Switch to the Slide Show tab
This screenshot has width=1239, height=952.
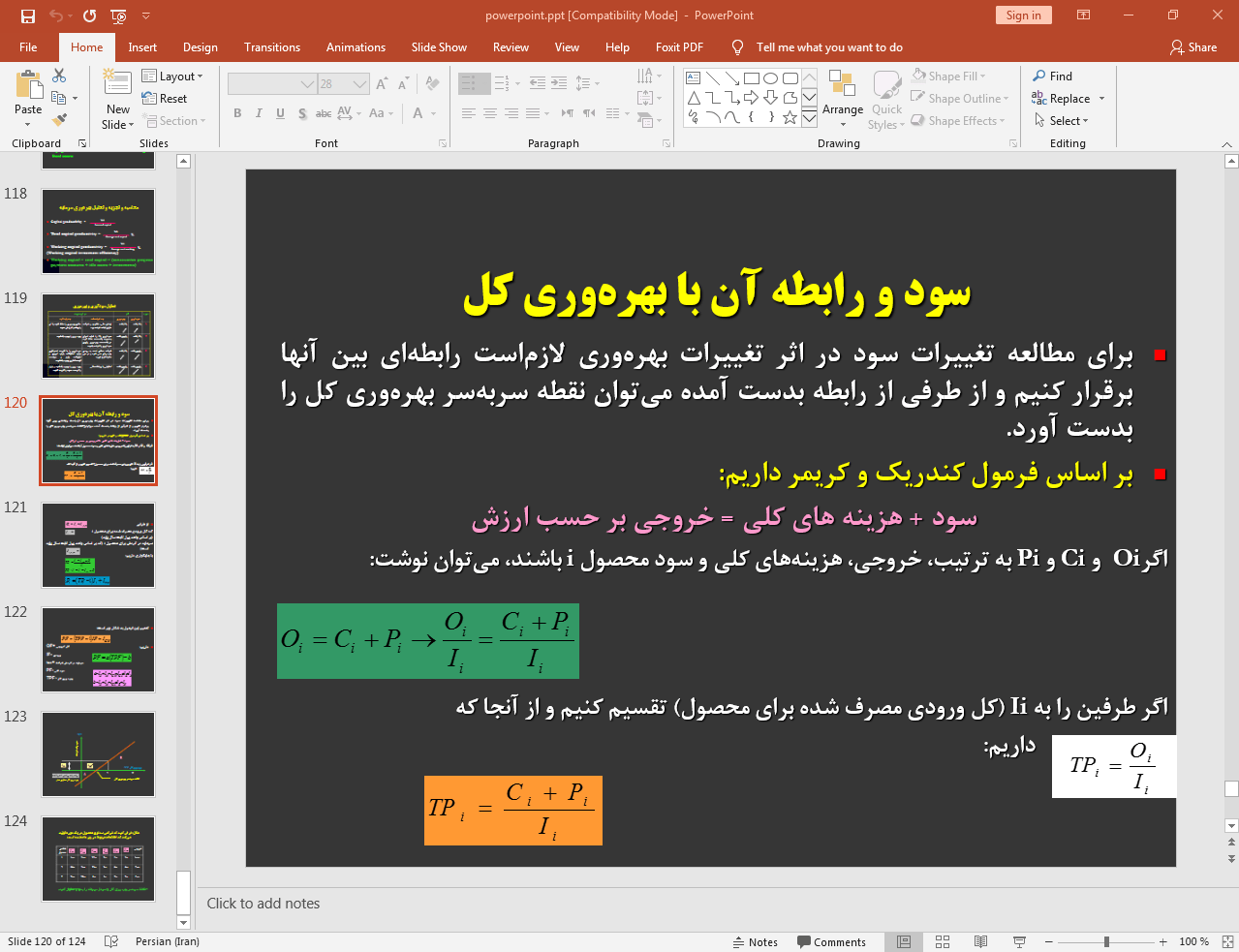click(x=439, y=46)
